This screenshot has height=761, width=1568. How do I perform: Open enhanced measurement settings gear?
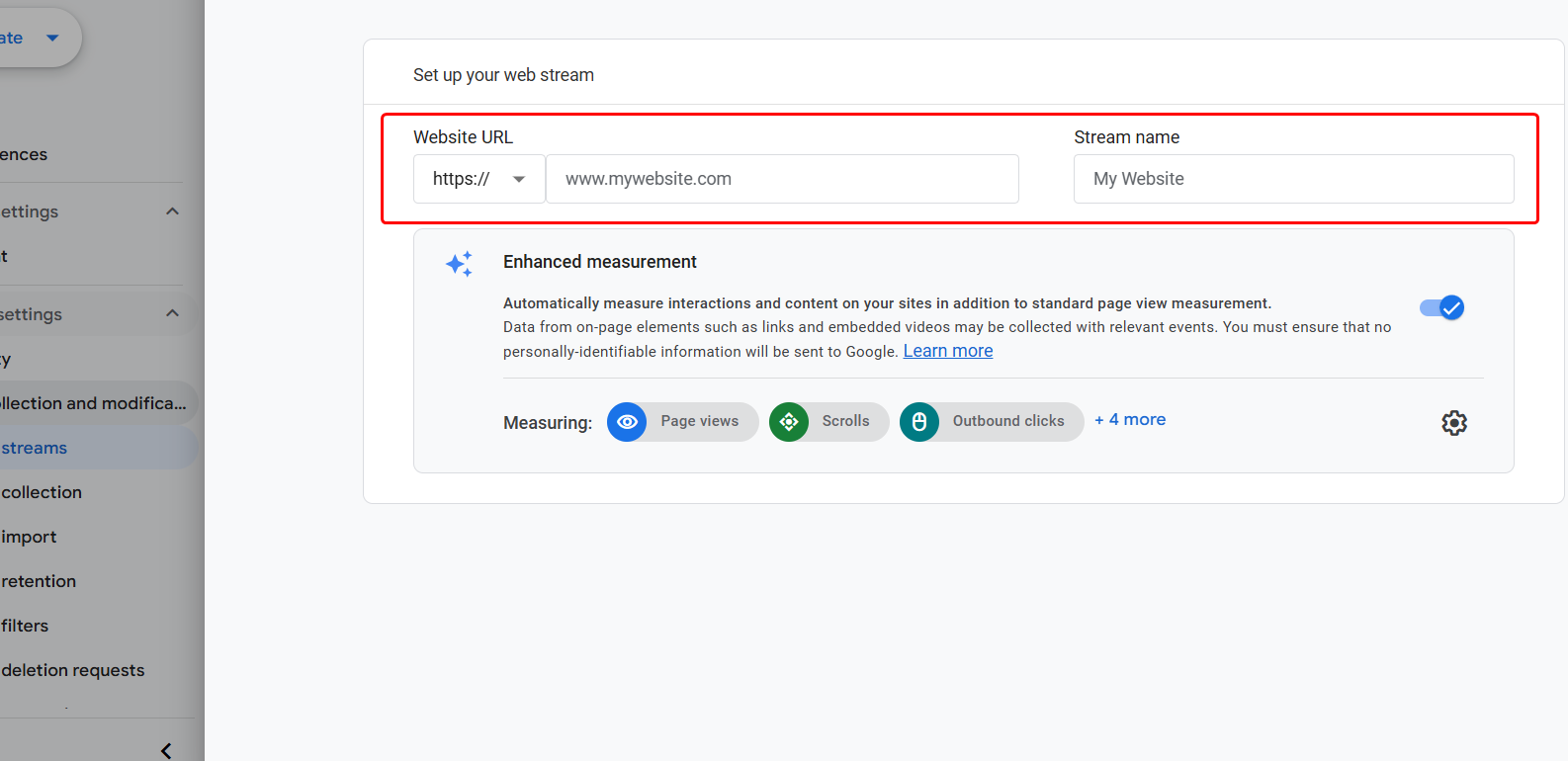pos(1454,423)
